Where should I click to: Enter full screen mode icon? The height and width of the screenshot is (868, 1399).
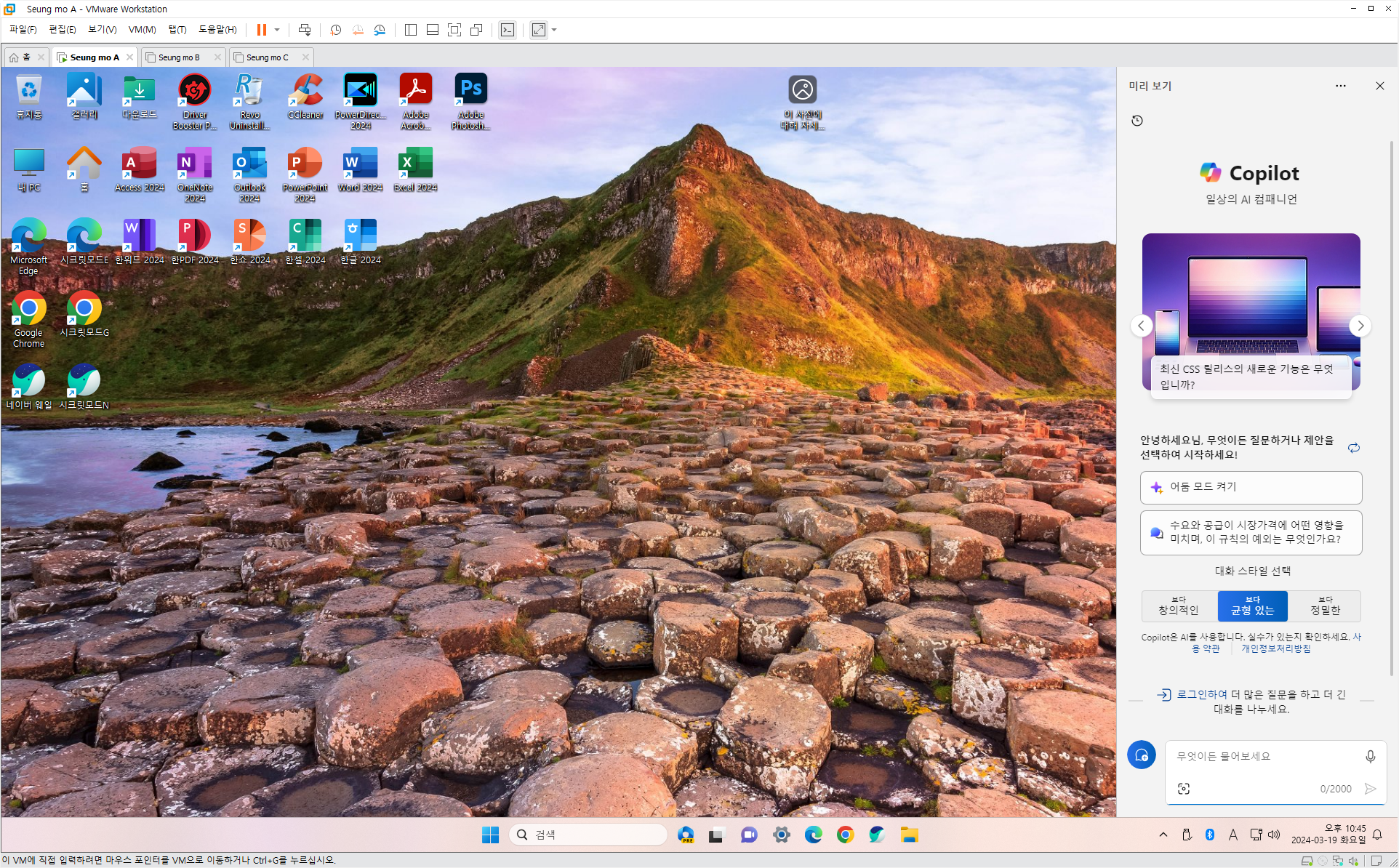click(454, 30)
